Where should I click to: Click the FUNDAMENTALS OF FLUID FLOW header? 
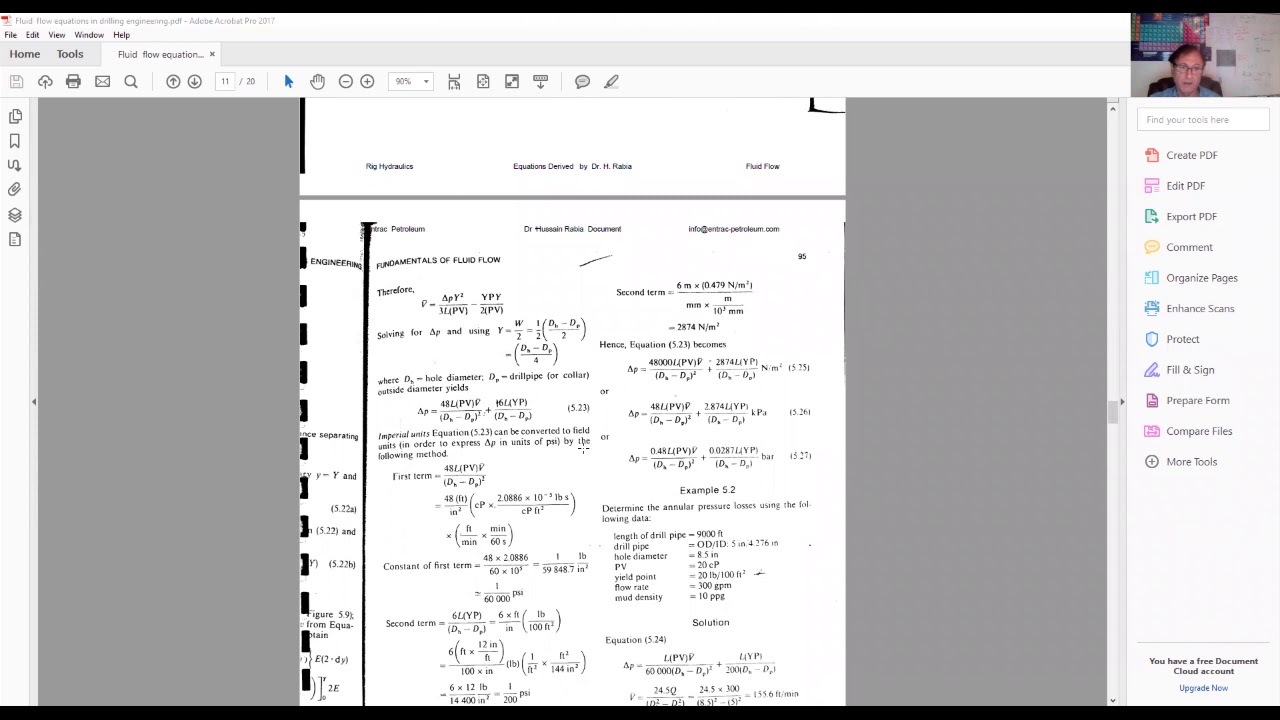point(438,261)
